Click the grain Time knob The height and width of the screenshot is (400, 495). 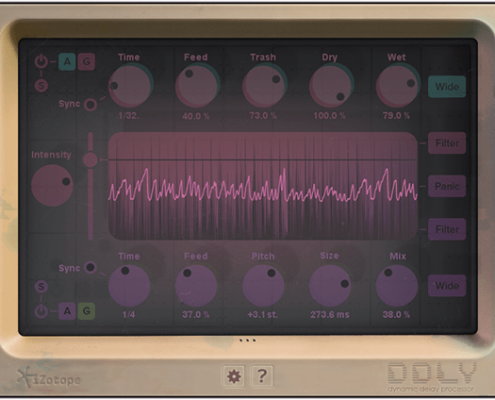[x=129, y=286]
